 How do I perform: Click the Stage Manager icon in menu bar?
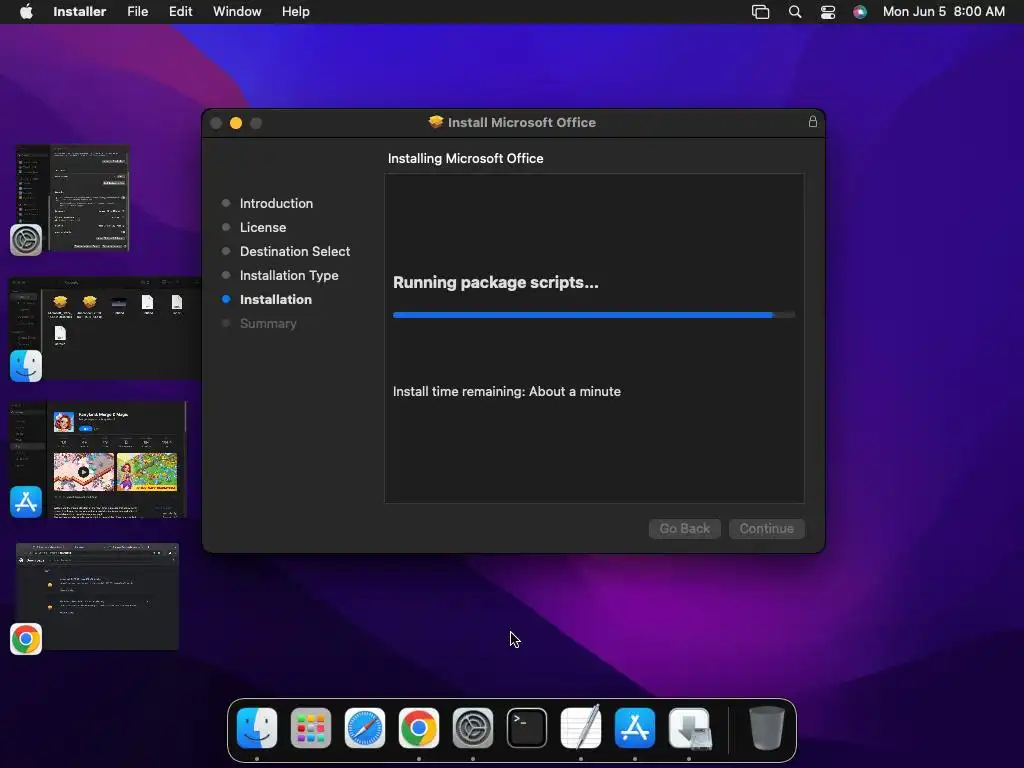(760, 12)
